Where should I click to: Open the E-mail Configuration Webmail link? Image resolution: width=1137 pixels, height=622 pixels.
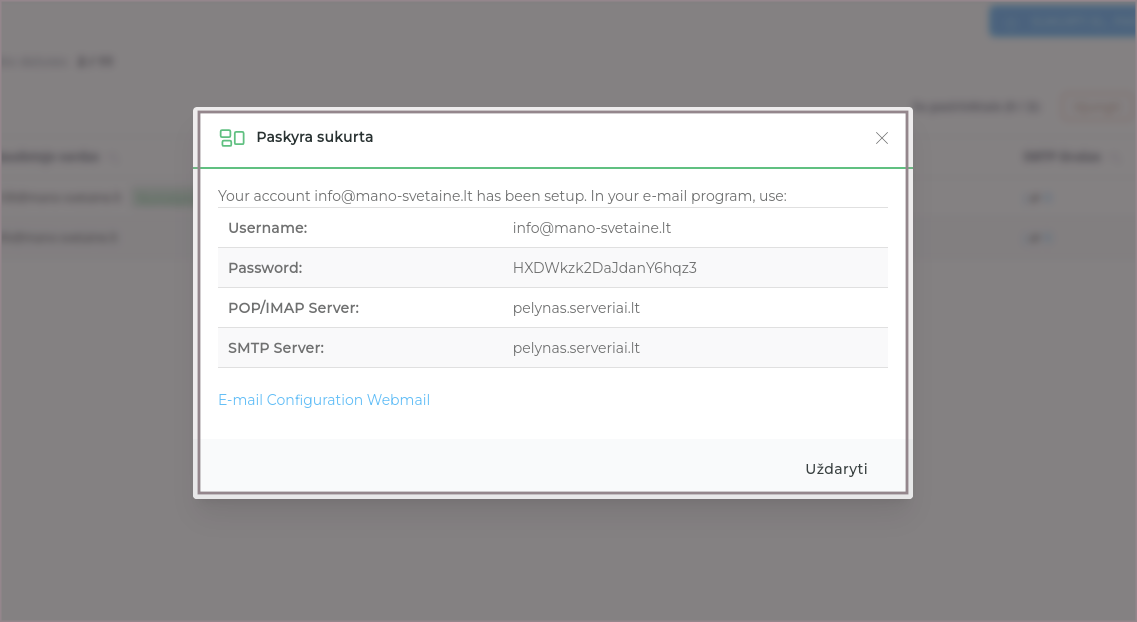(x=324, y=400)
